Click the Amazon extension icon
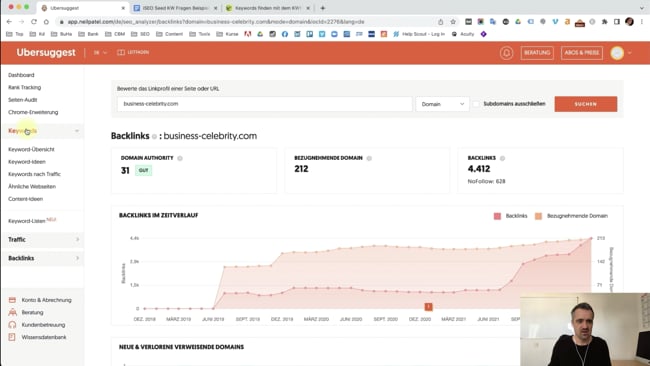Image resolution: width=650 pixels, height=366 pixels. coord(567,22)
